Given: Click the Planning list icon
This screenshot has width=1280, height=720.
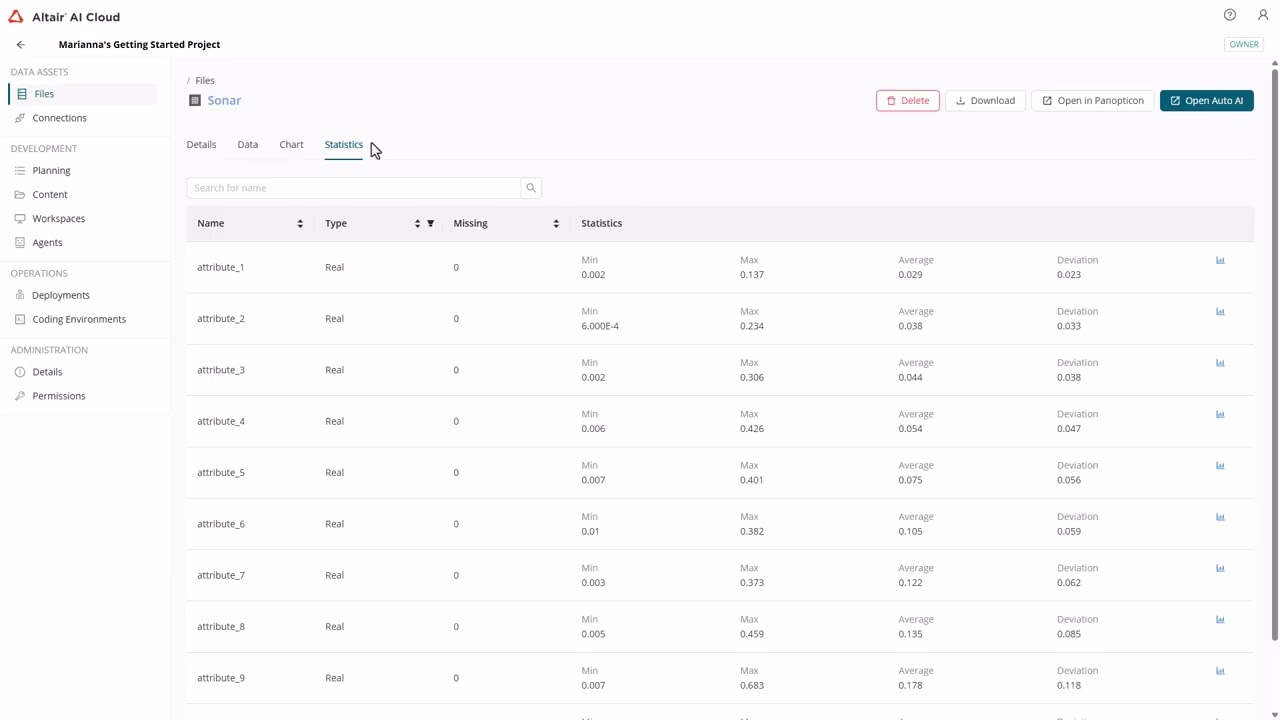Looking at the screenshot, I should click(20, 171).
